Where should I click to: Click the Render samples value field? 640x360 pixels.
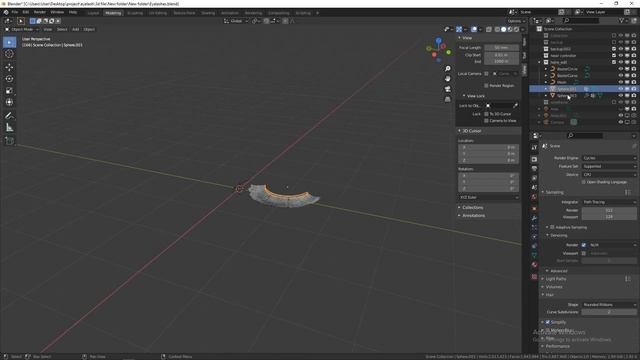click(x=609, y=210)
